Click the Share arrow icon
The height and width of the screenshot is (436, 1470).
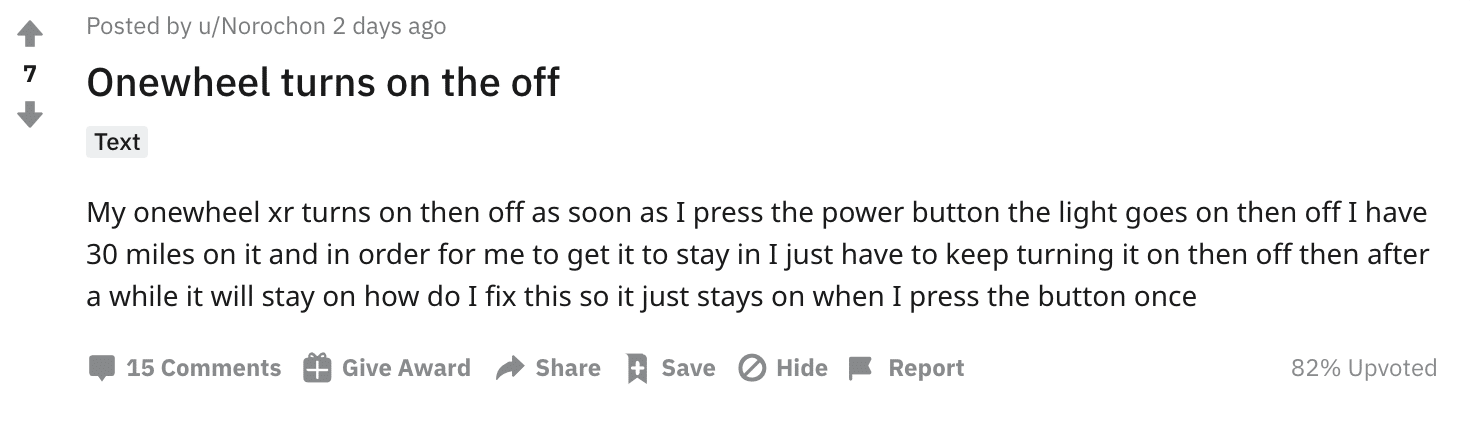tap(510, 368)
